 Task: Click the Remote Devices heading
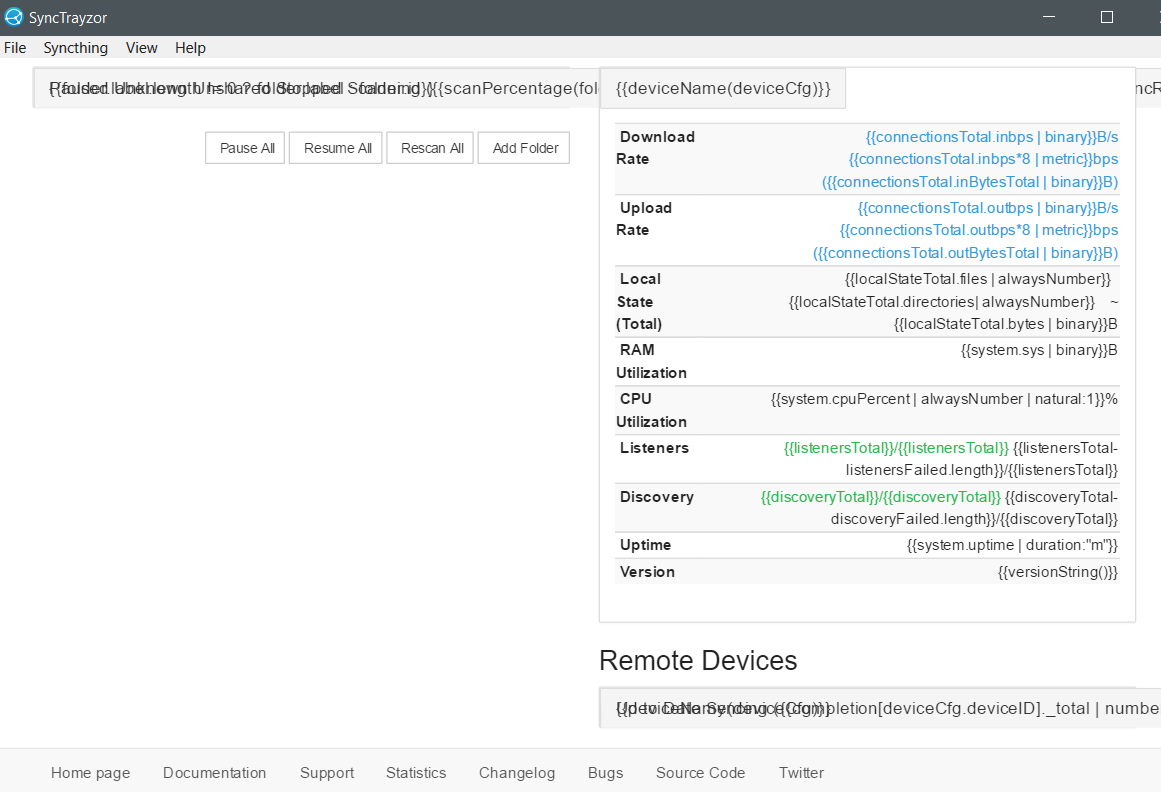[x=698, y=660]
